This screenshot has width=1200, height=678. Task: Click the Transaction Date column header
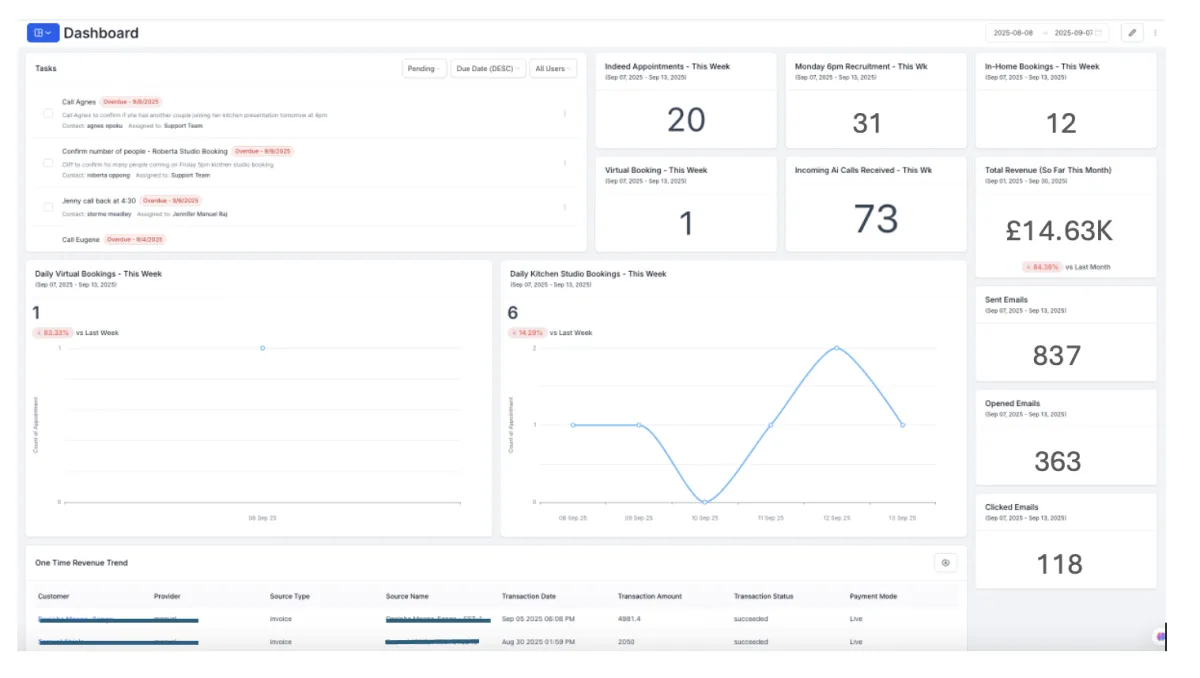pos(529,596)
